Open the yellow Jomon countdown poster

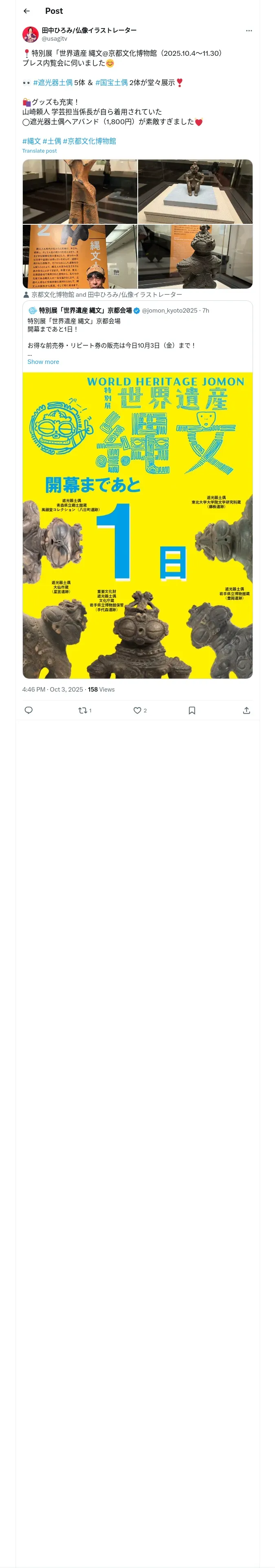(138, 525)
